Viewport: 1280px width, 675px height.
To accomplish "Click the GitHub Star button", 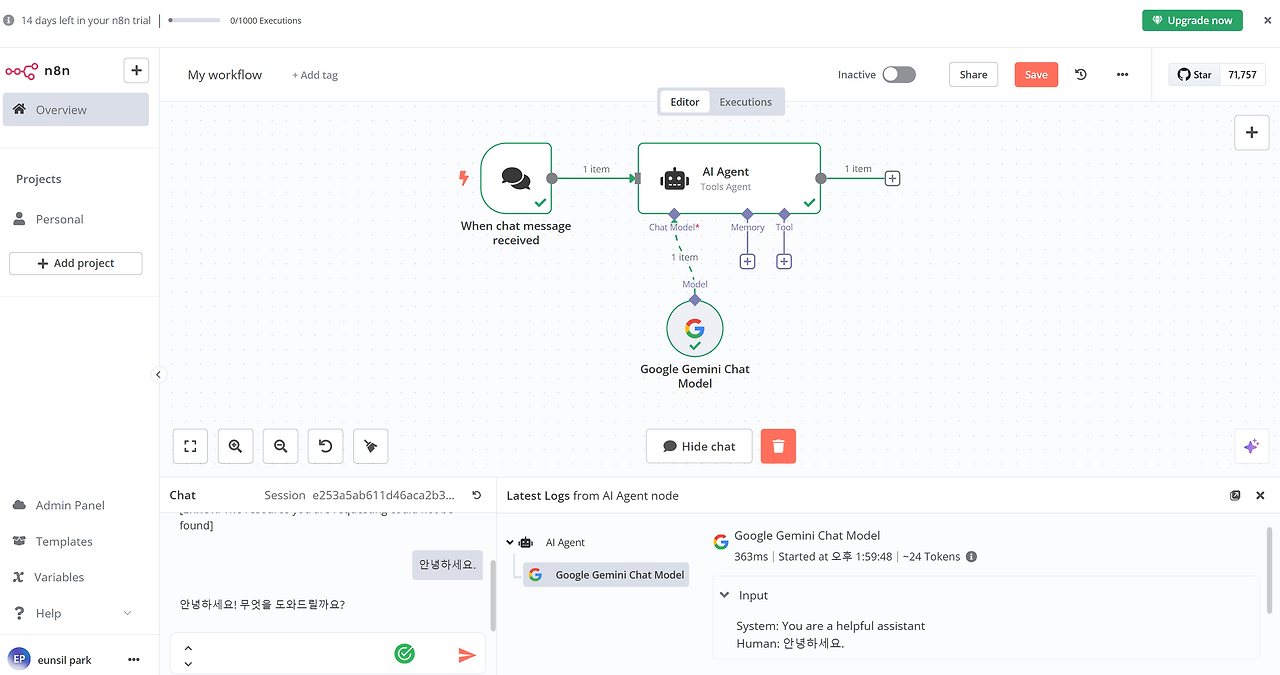I will (1195, 75).
